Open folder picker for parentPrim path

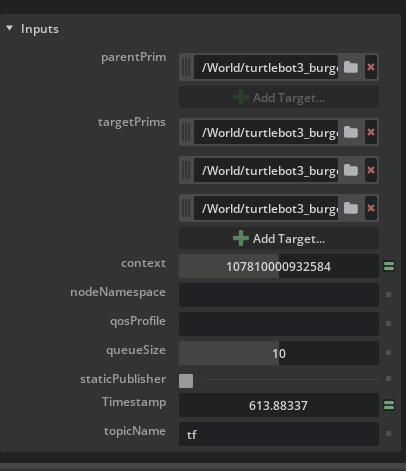click(x=351, y=67)
